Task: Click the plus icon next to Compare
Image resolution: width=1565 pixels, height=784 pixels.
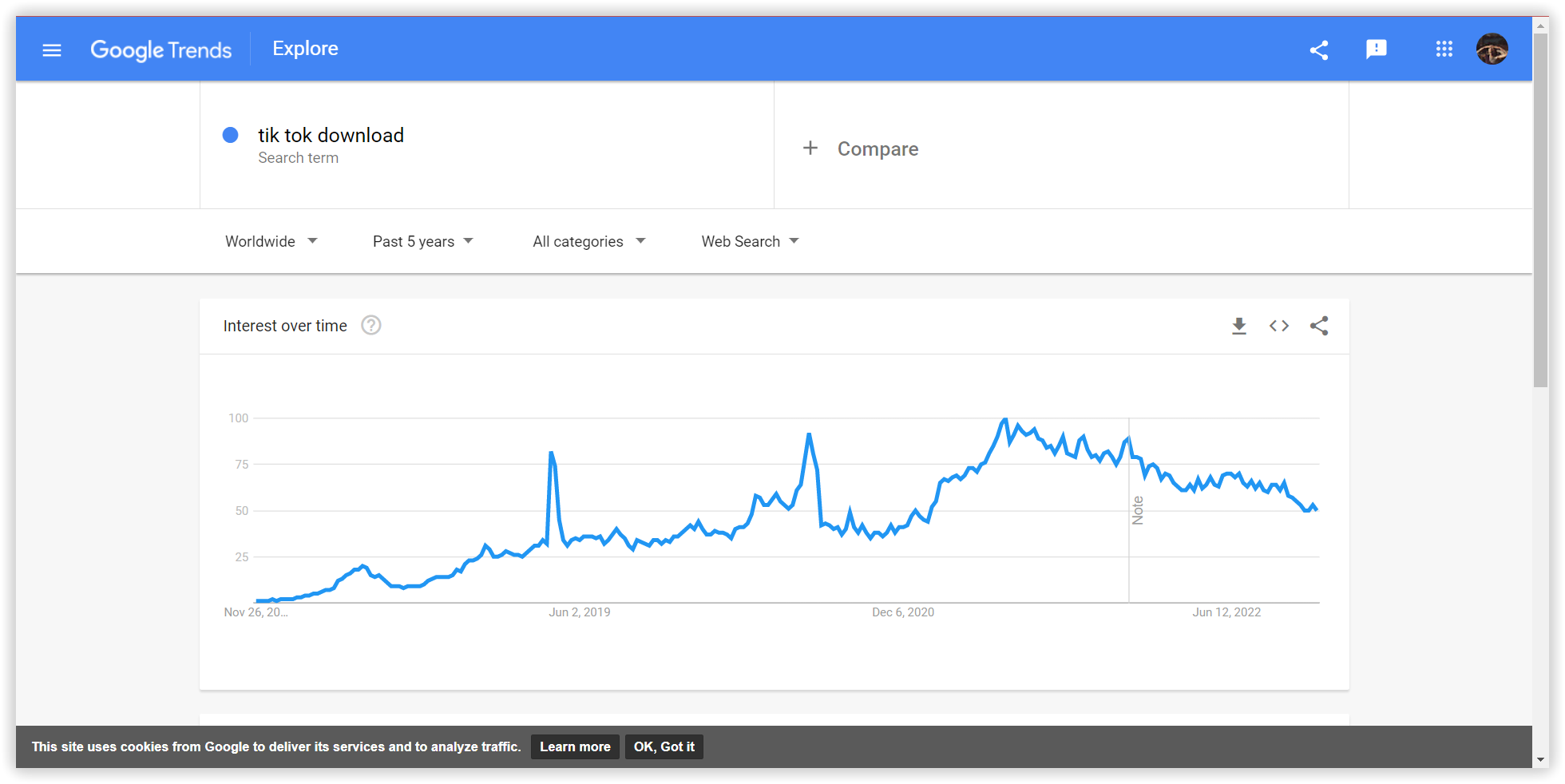Action: click(810, 148)
